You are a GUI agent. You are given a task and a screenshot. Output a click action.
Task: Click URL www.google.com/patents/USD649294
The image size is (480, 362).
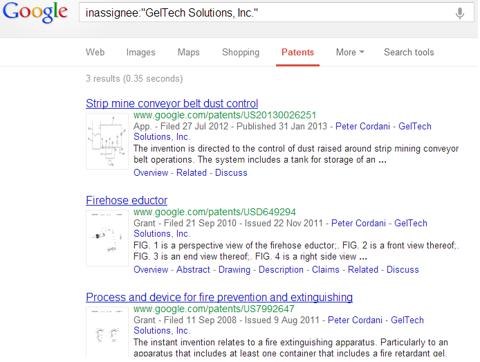click(215, 212)
